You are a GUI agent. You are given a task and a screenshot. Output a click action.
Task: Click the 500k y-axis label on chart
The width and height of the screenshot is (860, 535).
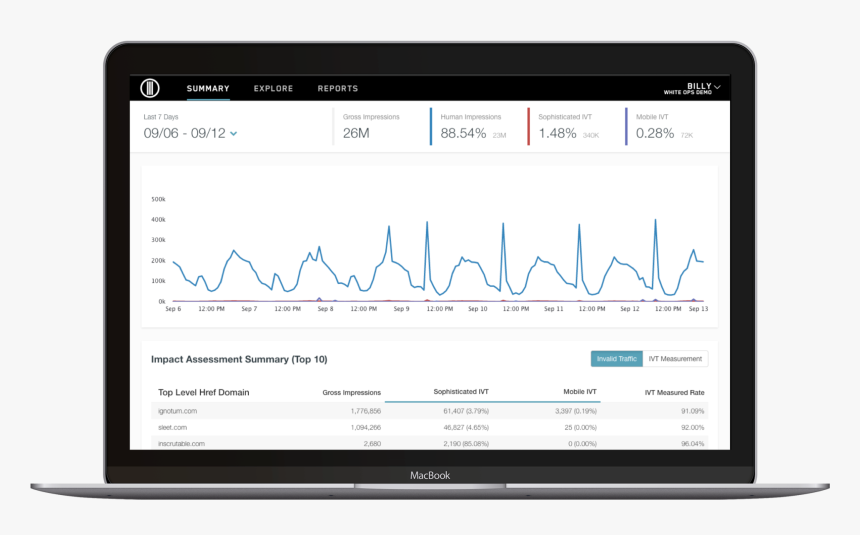158,199
